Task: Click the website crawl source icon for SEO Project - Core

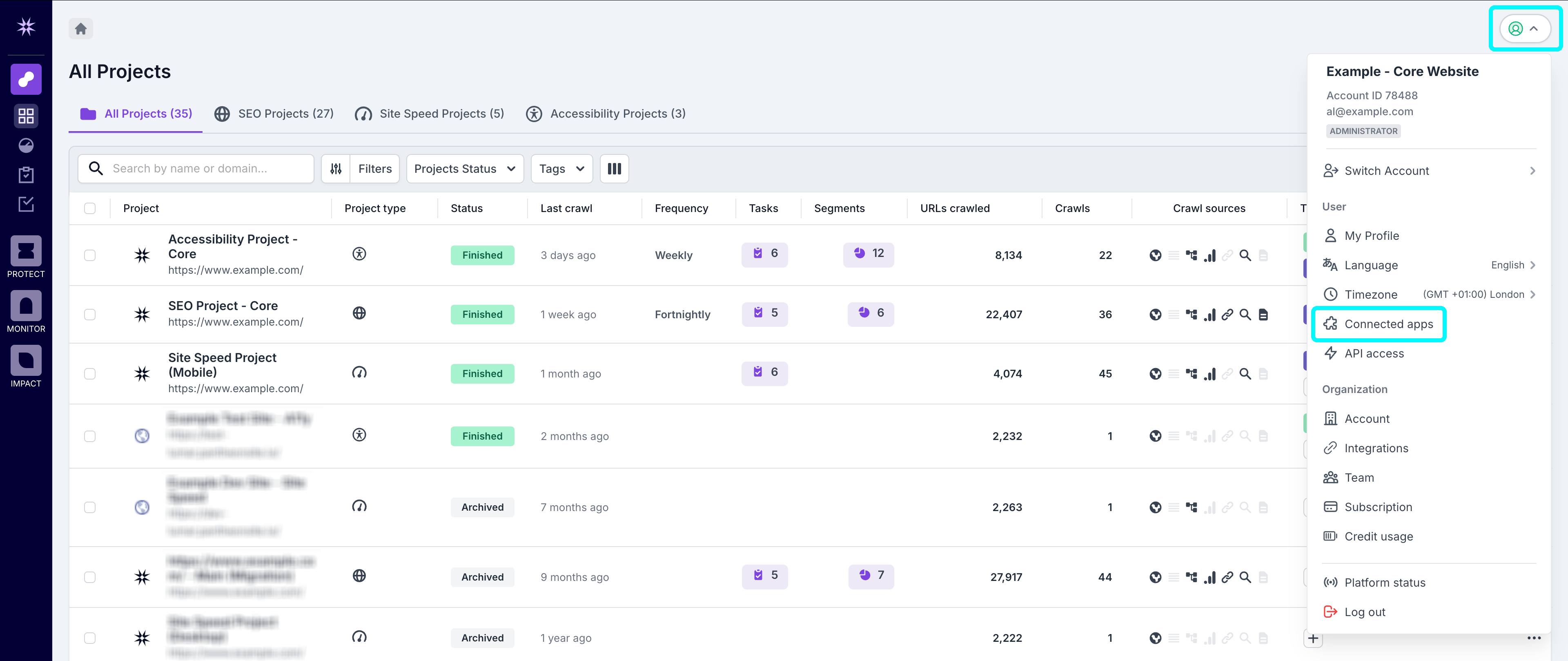Action: (x=1156, y=314)
